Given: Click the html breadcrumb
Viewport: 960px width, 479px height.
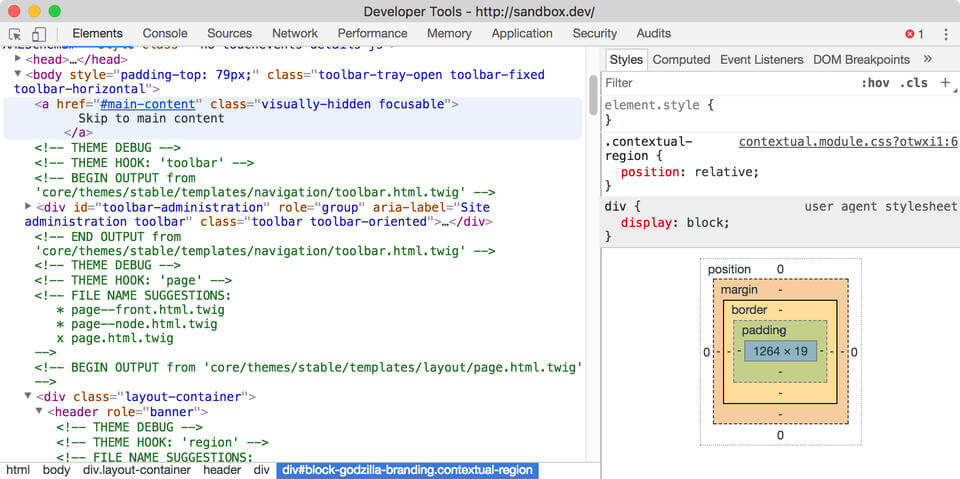Looking at the screenshot, I should pyautogui.click(x=18, y=470).
